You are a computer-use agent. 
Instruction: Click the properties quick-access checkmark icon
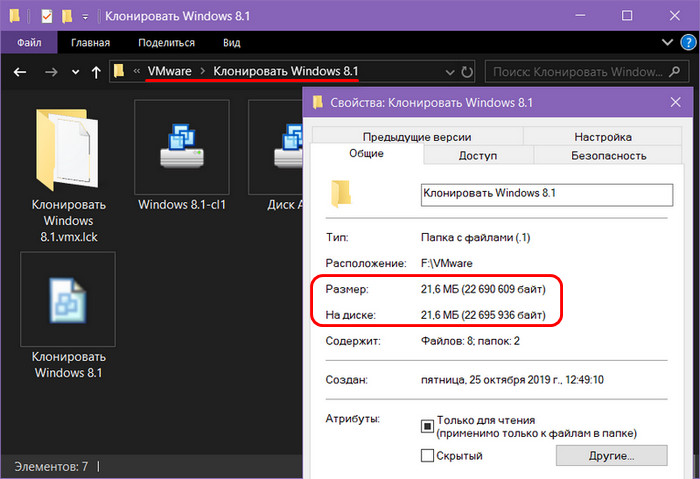46,17
